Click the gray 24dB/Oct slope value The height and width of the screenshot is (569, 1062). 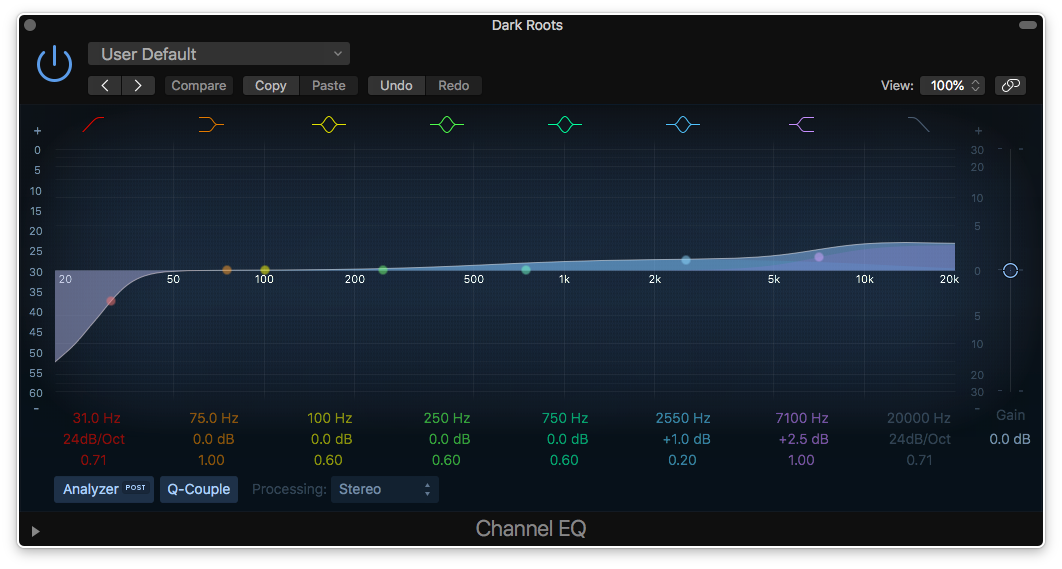[x=920, y=439]
